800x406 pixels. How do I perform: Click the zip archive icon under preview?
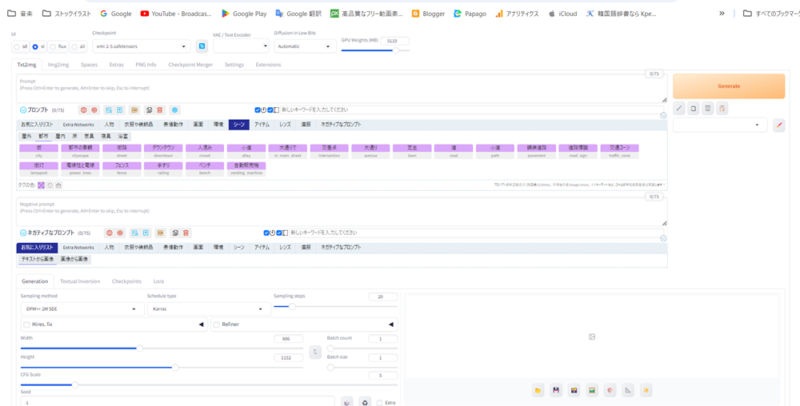[574, 390]
